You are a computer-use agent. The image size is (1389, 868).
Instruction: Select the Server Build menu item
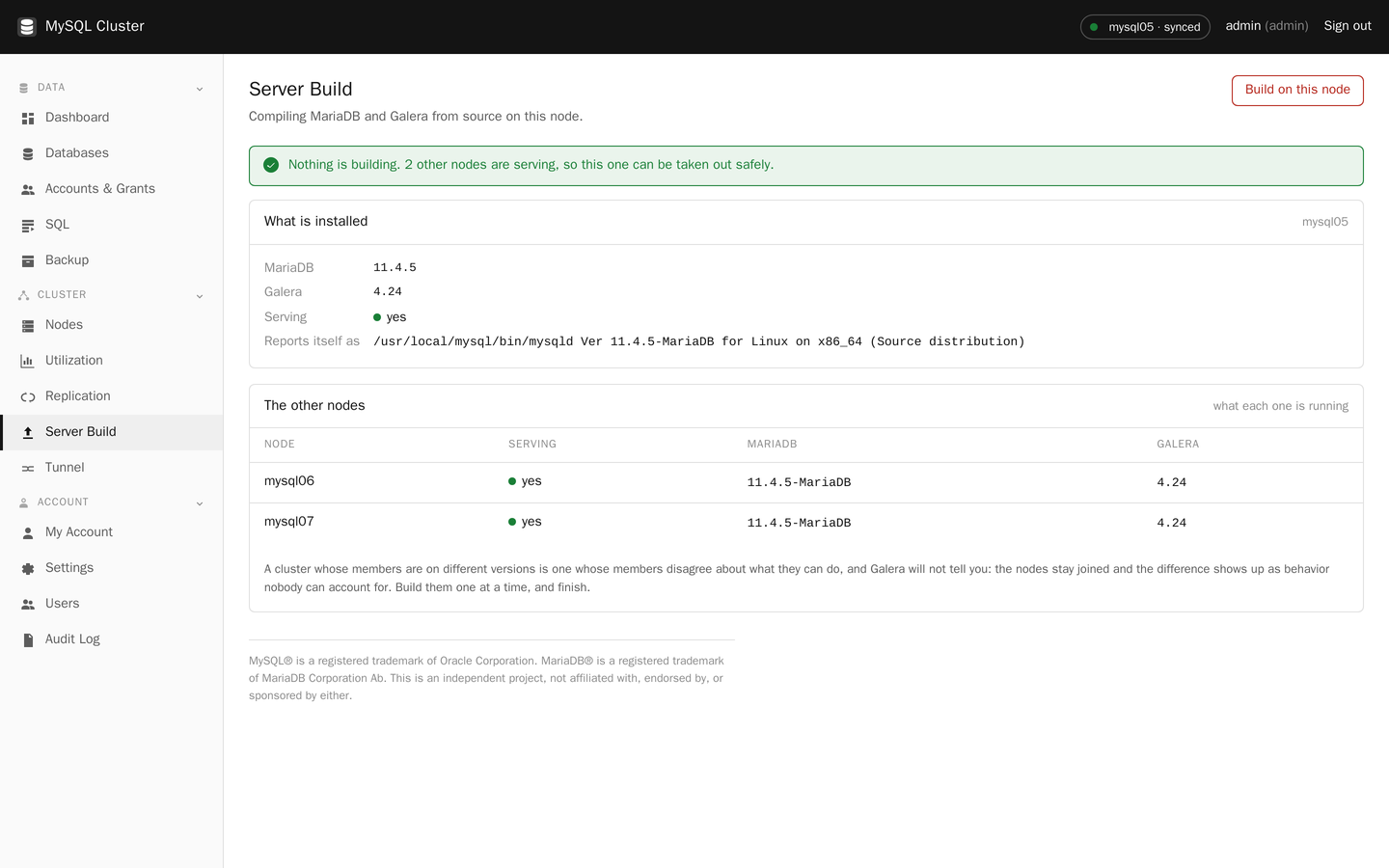click(x=112, y=432)
